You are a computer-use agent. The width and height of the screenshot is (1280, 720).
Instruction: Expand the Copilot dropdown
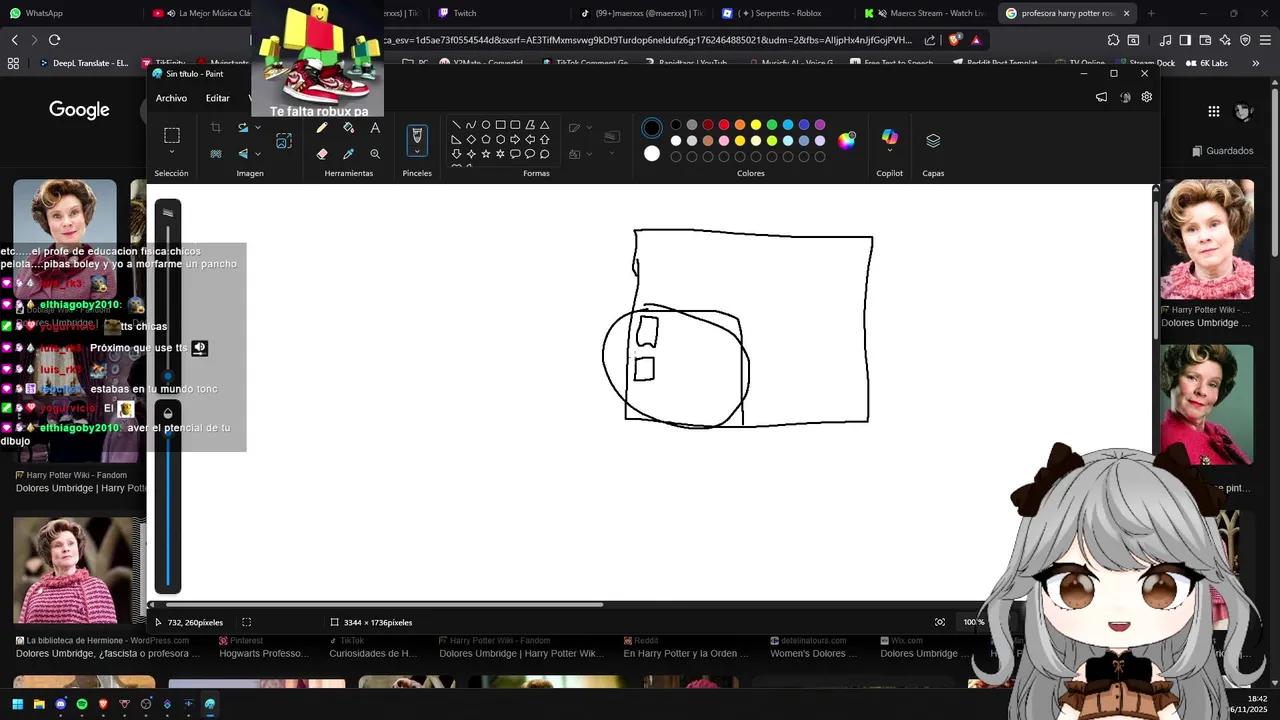889,151
